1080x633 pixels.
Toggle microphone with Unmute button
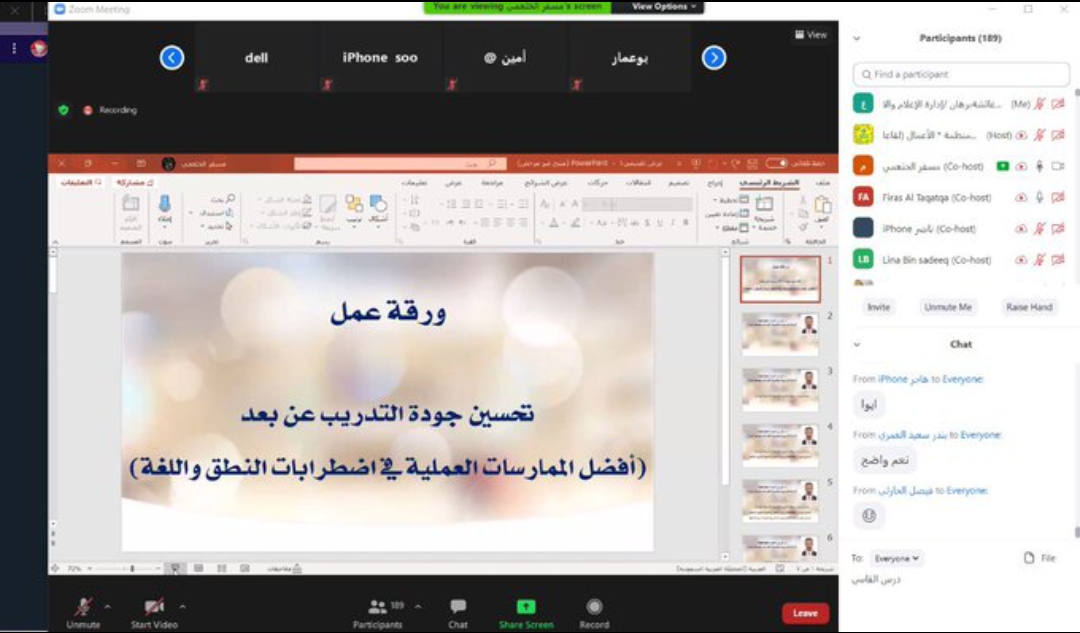[84, 607]
